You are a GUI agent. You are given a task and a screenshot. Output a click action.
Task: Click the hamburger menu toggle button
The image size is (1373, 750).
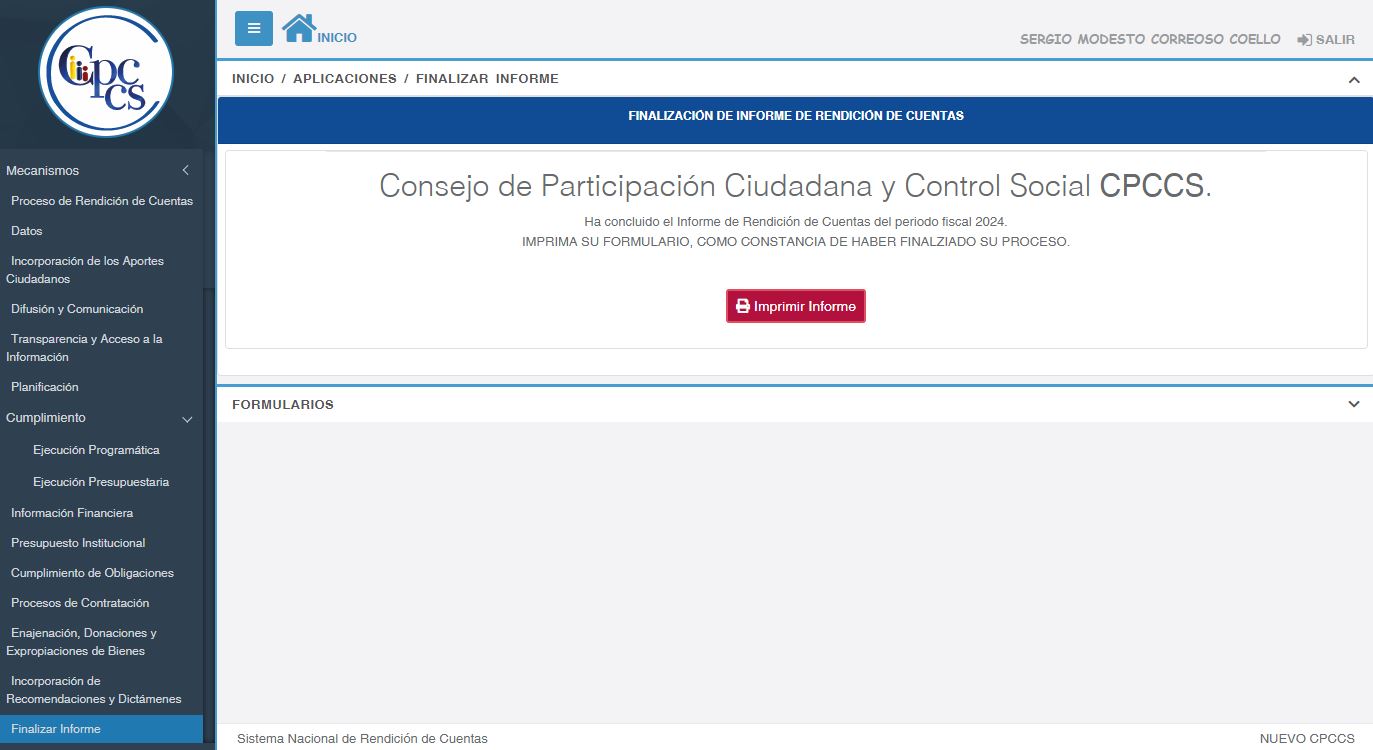[x=253, y=28]
